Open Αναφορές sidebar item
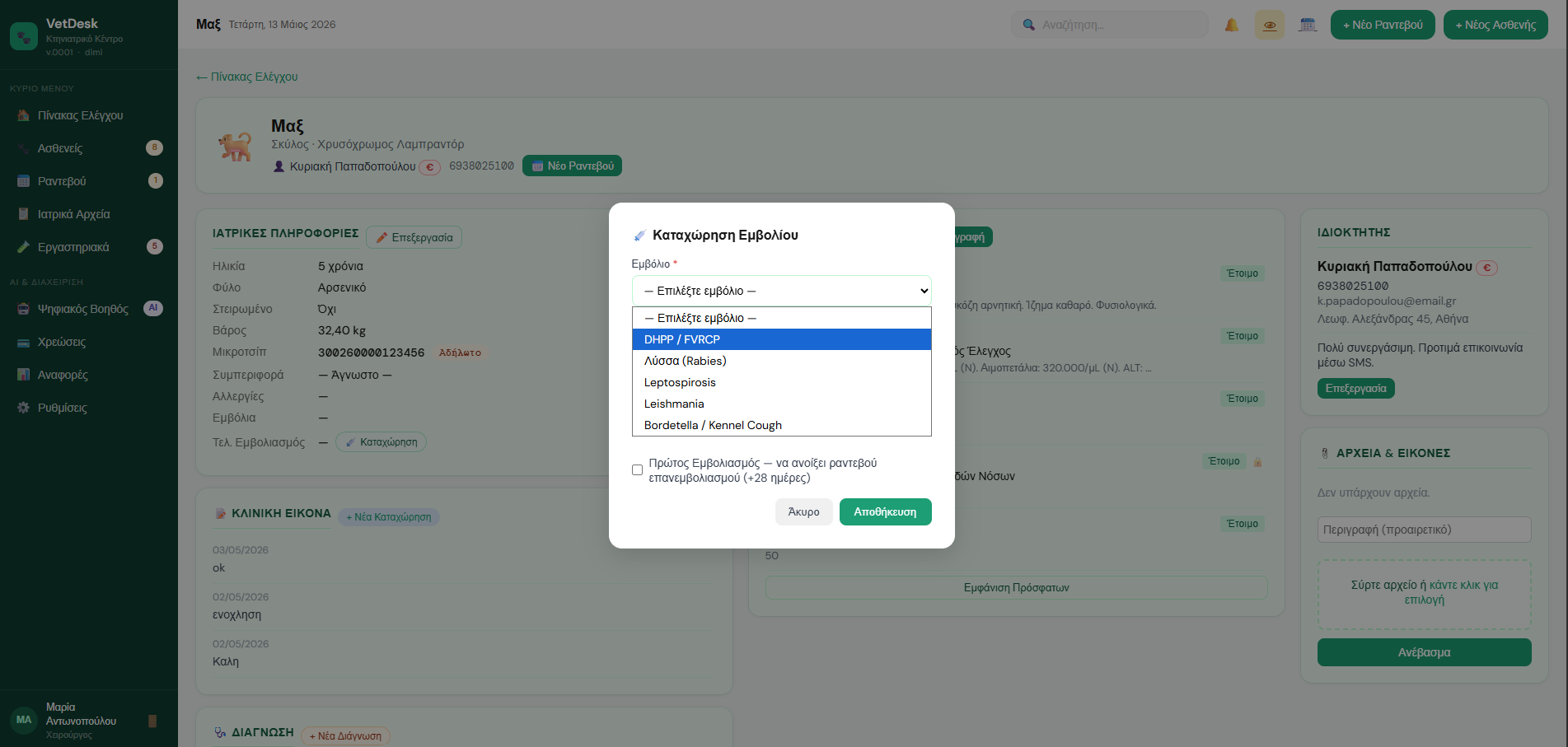This screenshot has width=1568, height=747. pos(89,375)
